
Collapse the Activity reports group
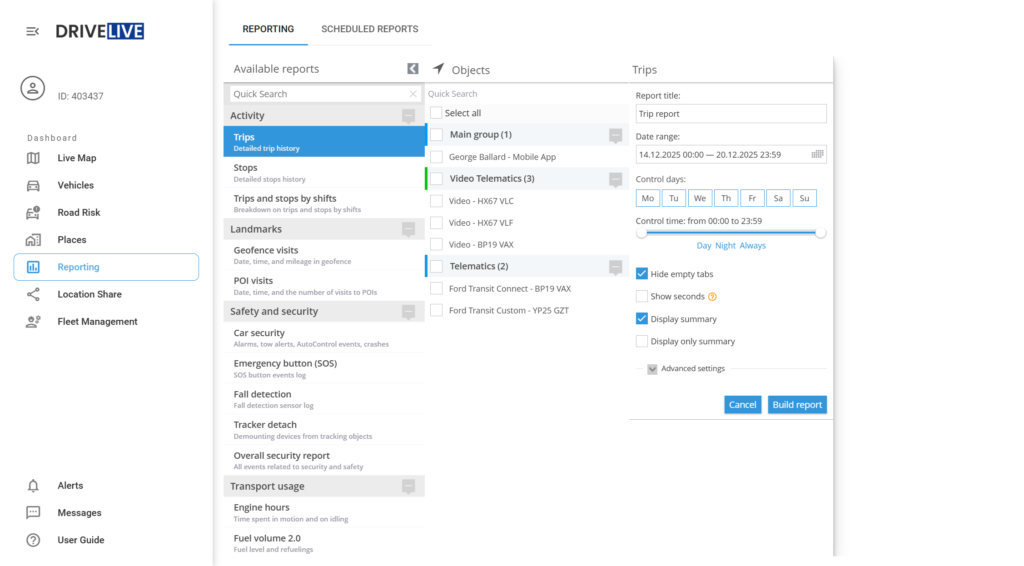tap(408, 116)
